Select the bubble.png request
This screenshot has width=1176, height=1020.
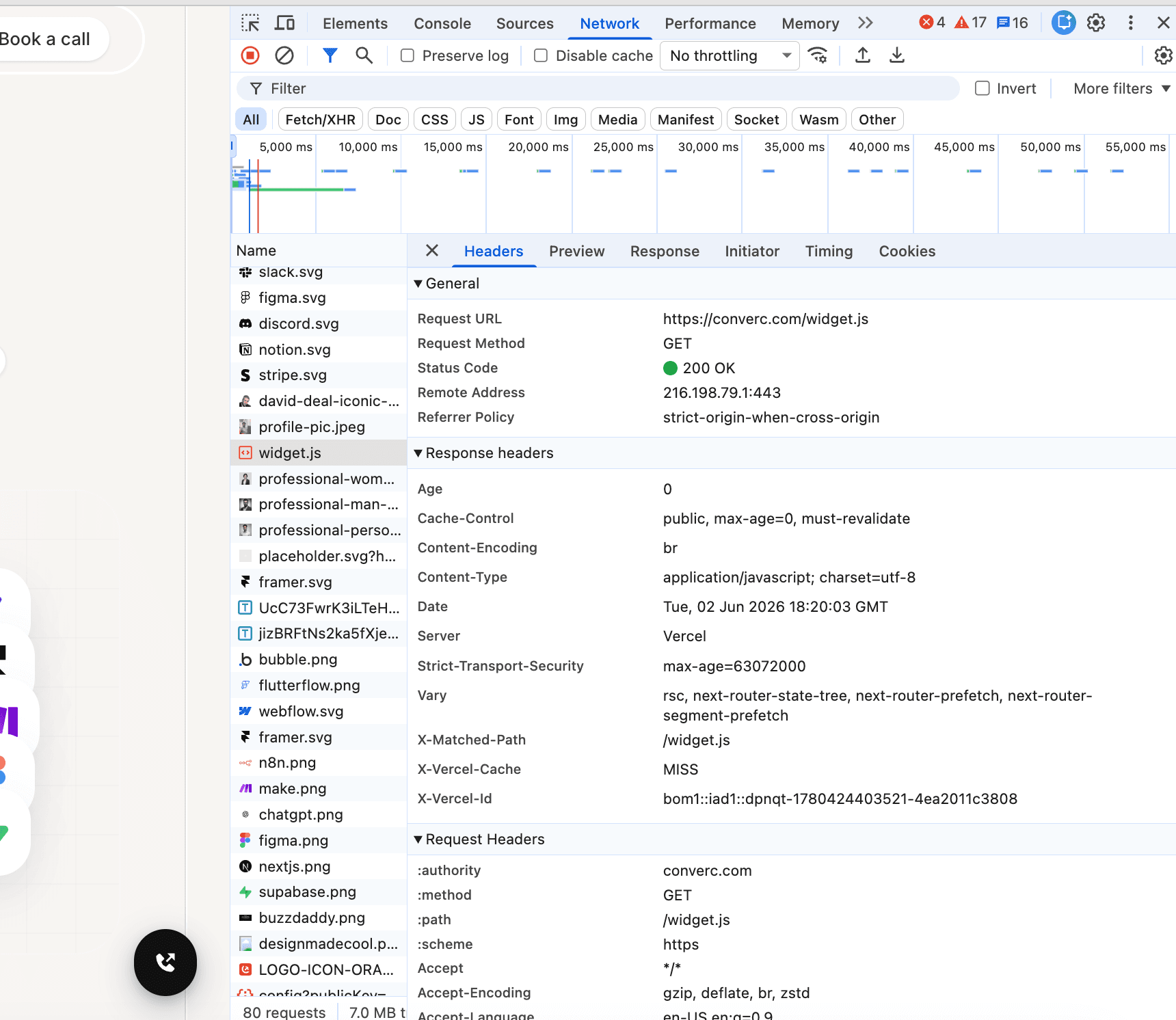pyautogui.click(x=319, y=659)
